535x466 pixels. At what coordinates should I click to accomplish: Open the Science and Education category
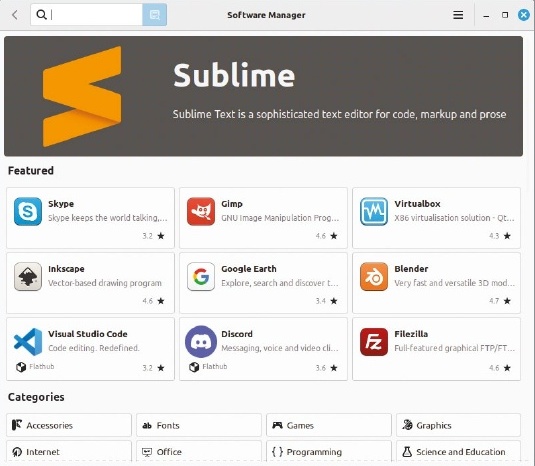pyautogui.click(x=459, y=451)
